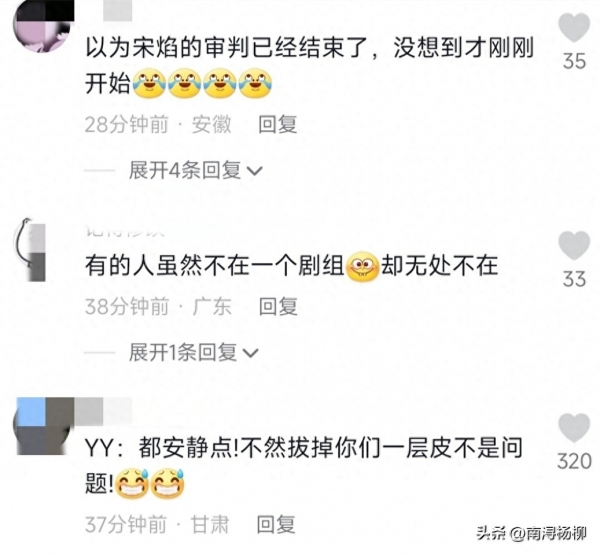This screenshot has width=600, height=554.
Task: Reply to the comment from 安徽
Action: click(278, 124)
